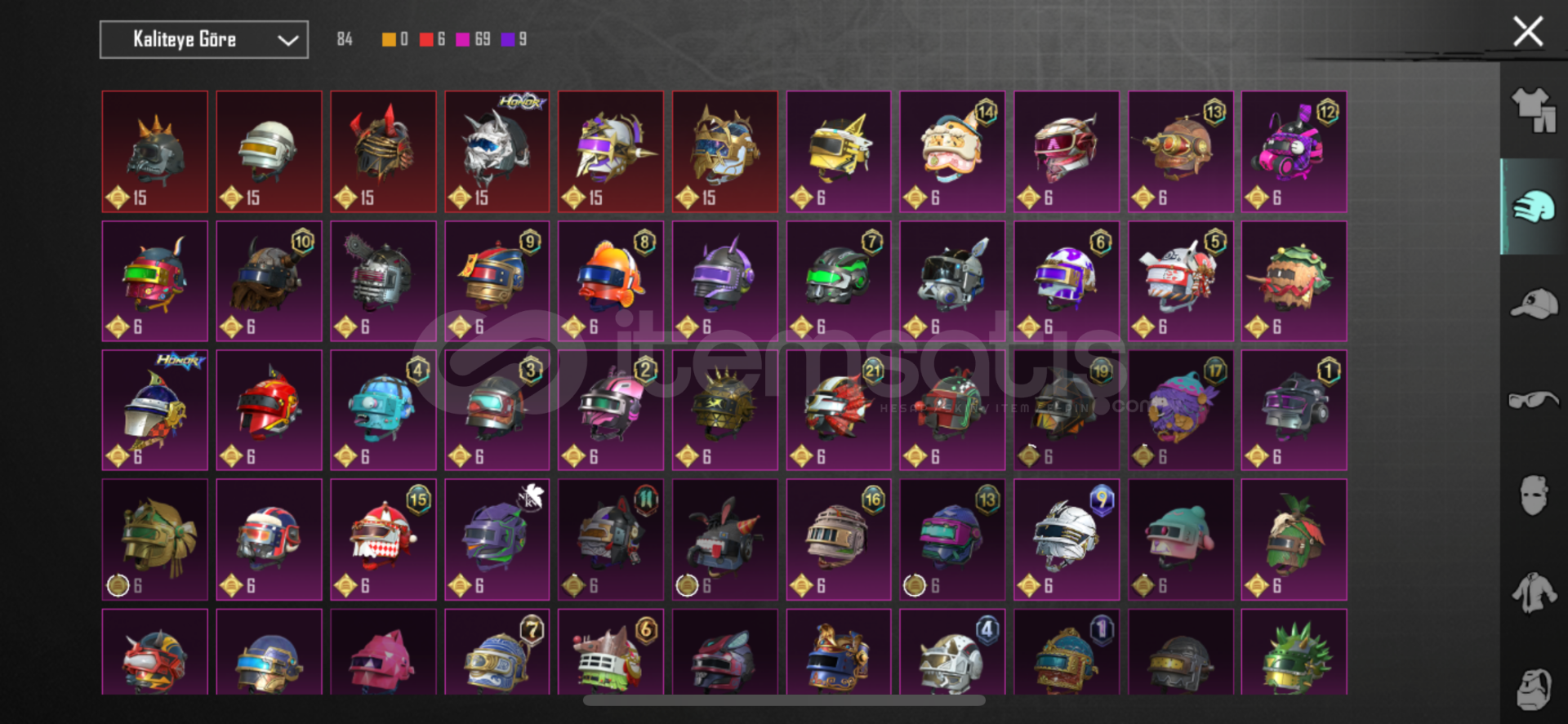The width and height of the screenshot is (1568, 724).
Task: Filter by the magenta quality swatch
Action: 463,39
